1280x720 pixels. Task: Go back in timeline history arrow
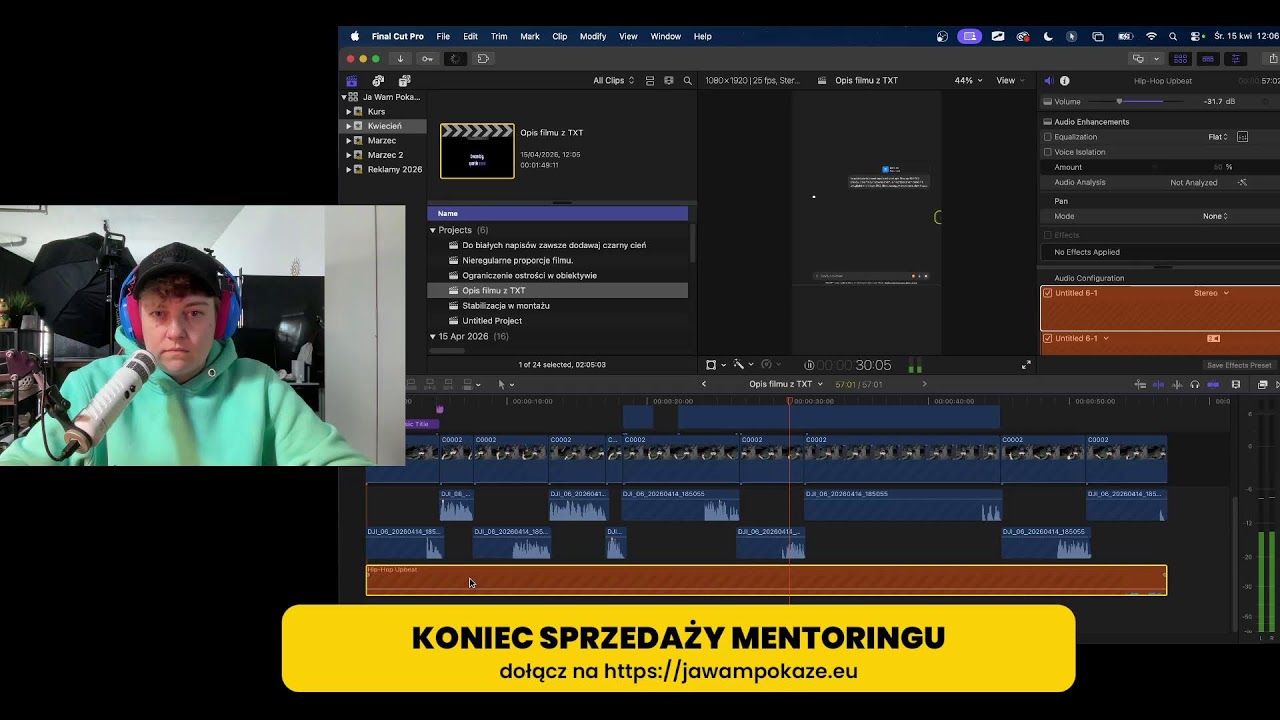click(704, 384)
